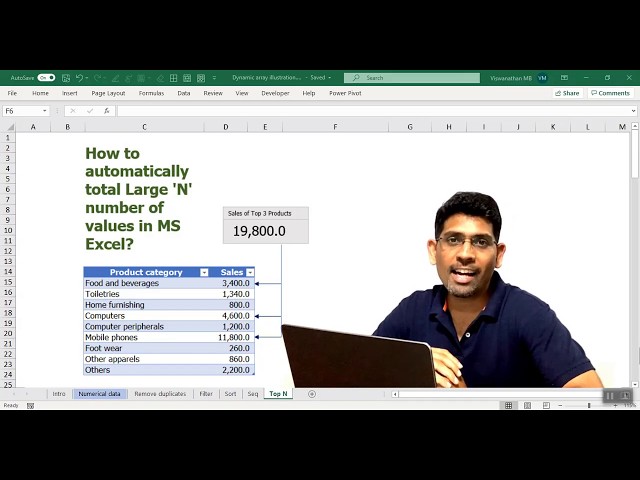Open the Help ribbon tab
The width and height of the screenshot is (640, 480).
(309, 93)
